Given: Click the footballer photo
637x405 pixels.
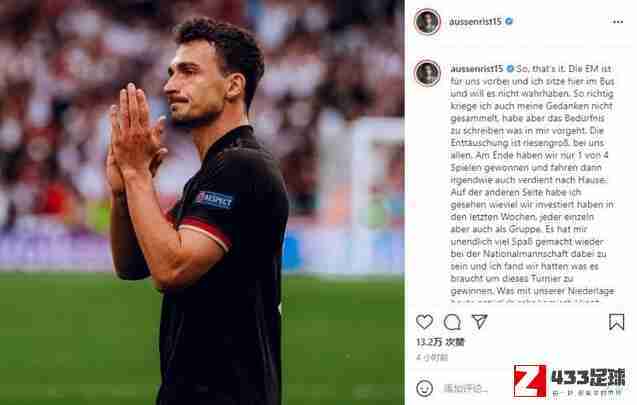Looking at the screenshot, I should [202, 202].
